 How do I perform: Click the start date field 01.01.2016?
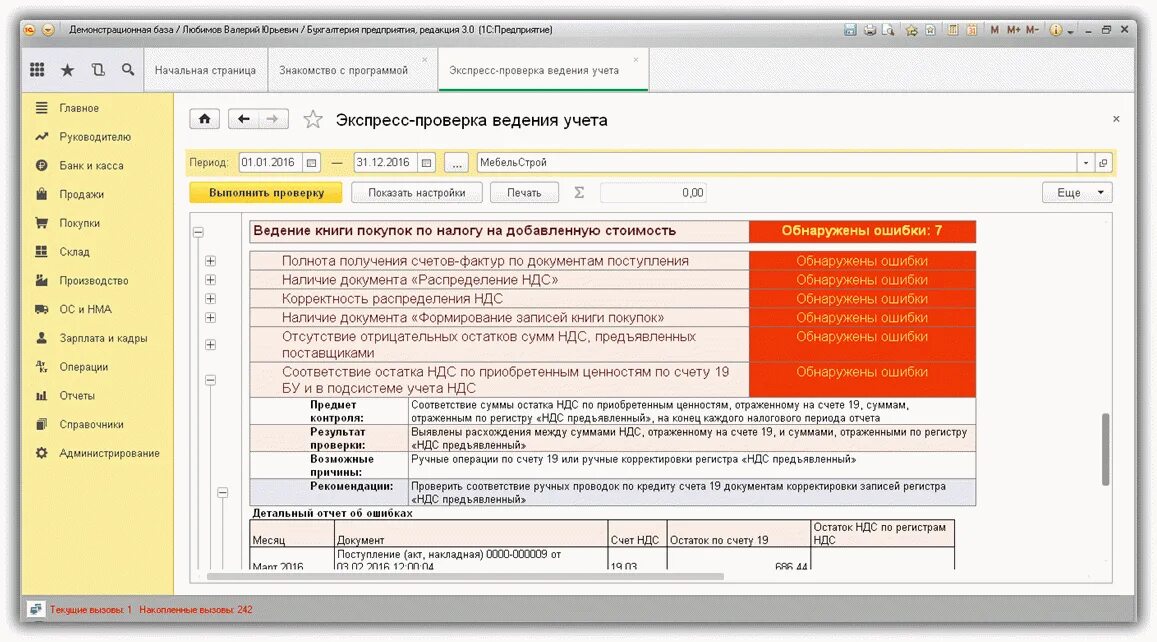pos(271,163)
